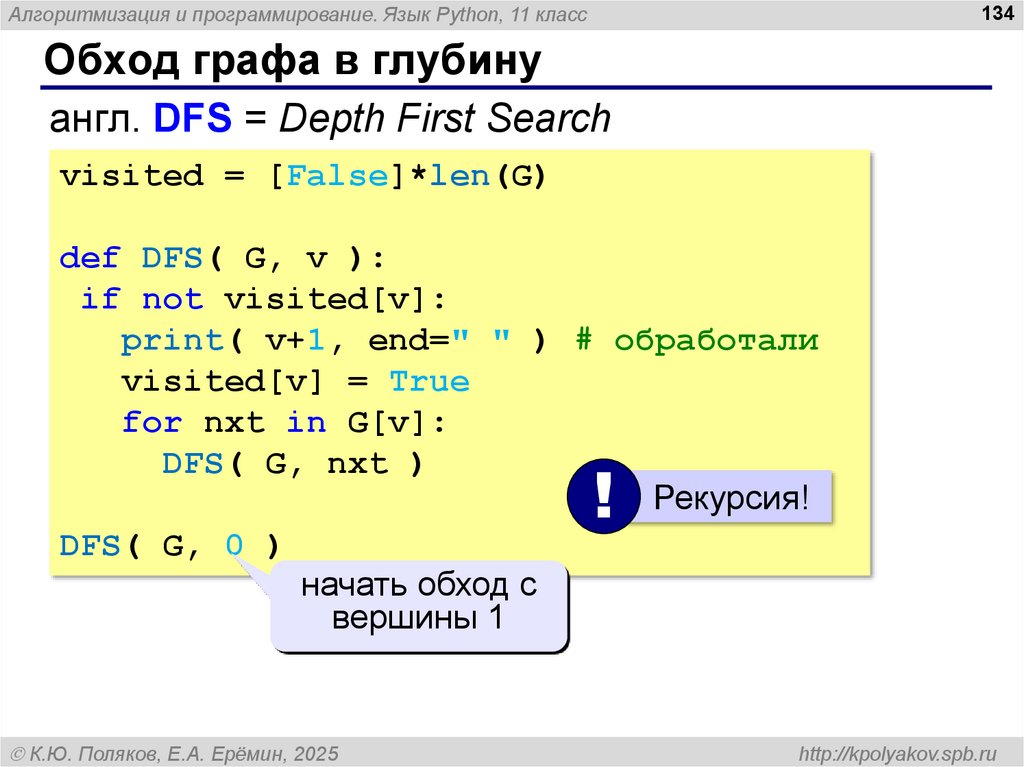This screenshot has width=1024, height=767.
Task: Click the 'for nxt in G[v]:' loop line
Action: [284, 423]
